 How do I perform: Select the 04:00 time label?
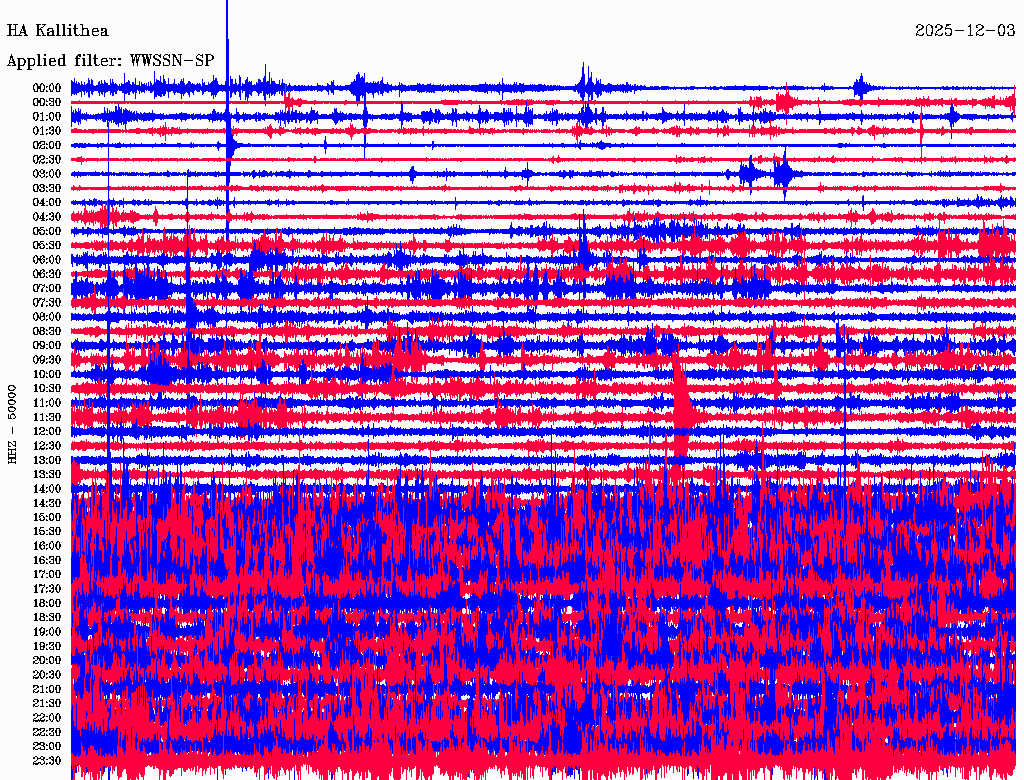(47, 203)
